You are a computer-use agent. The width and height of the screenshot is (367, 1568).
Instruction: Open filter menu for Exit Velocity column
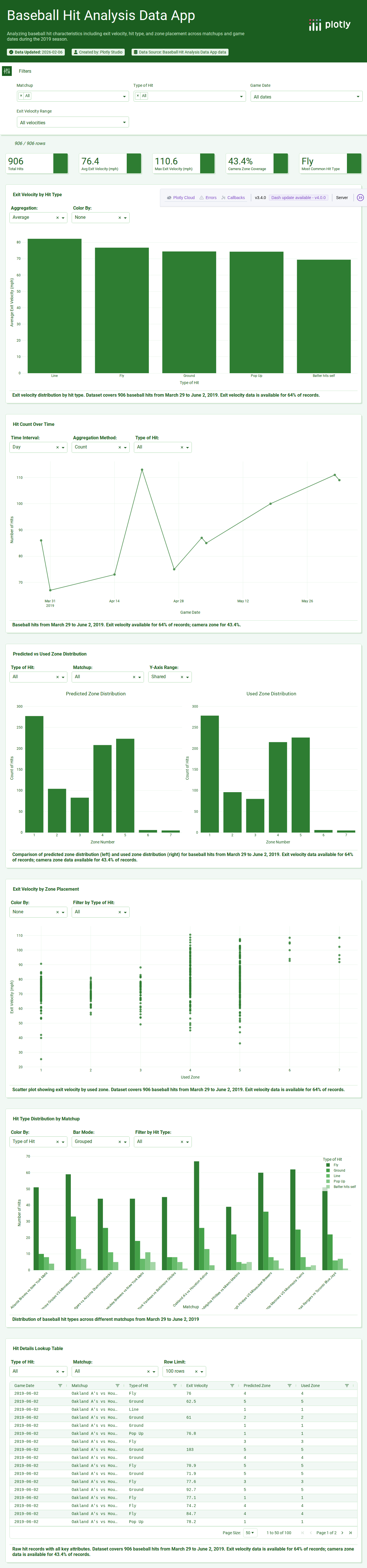[232, 1385]
